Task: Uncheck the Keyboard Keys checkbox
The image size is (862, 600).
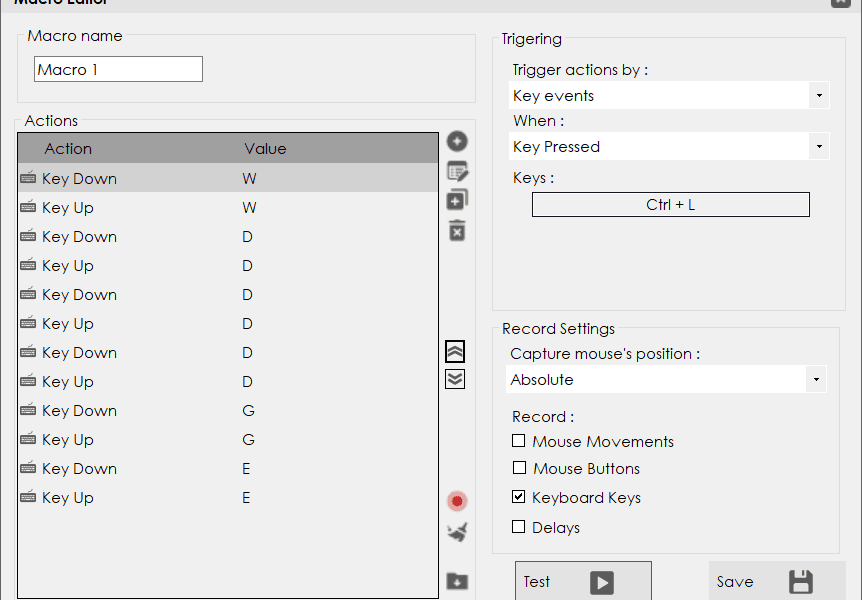Action: coord(519,497)
